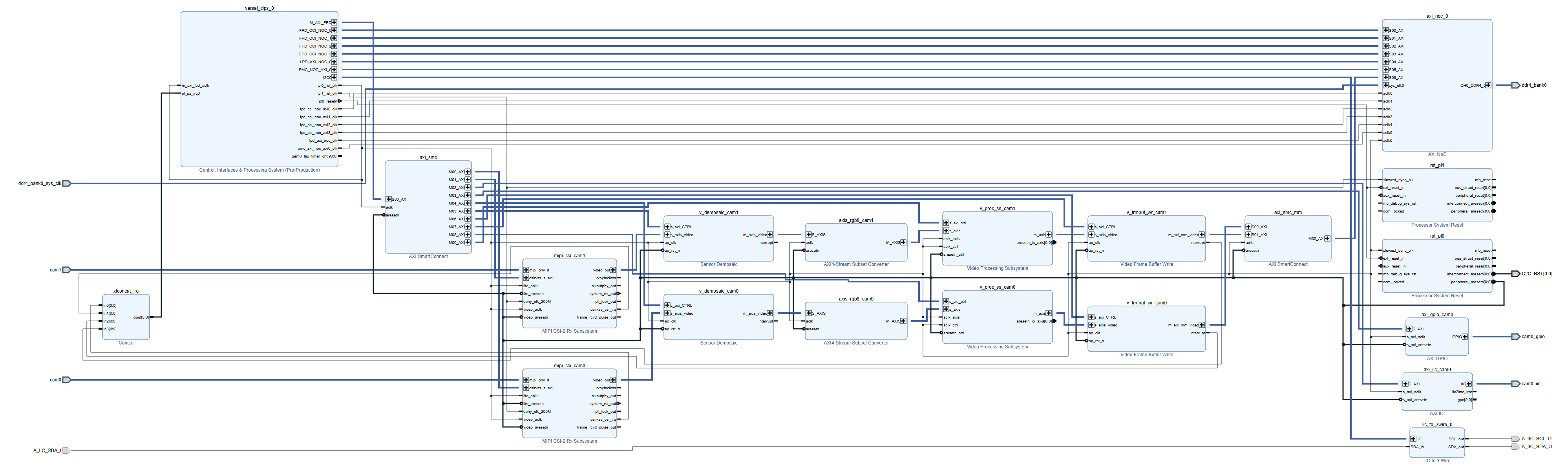Expand M_AXI_FPD interface on versal_cips_0
Image resolution: width=1568 pixels, height=469 pixels.
point(334,22)
